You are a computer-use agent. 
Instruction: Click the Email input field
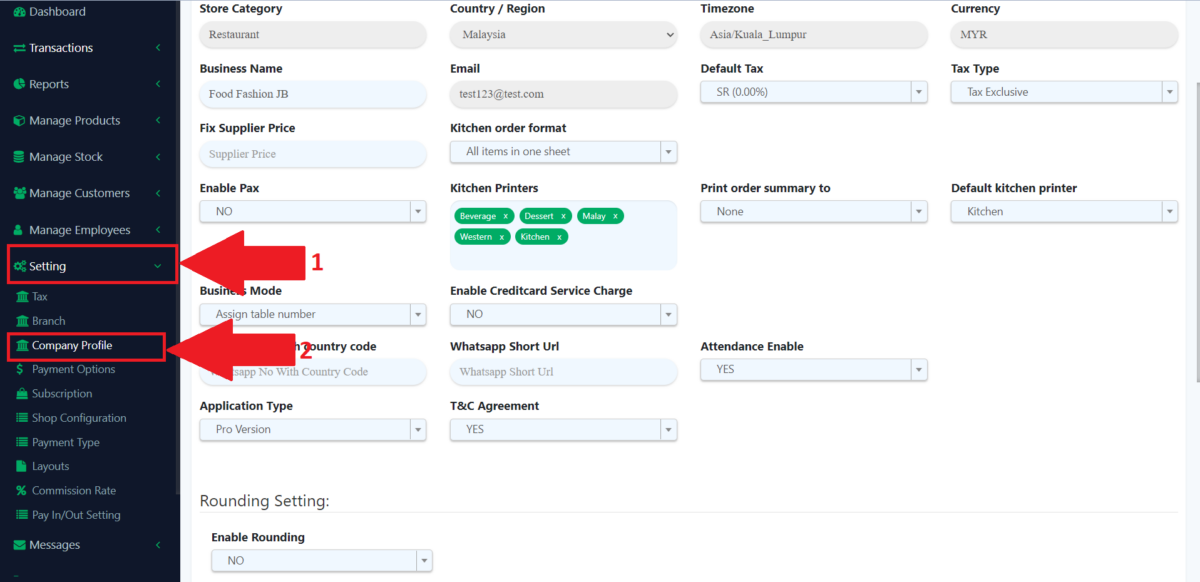[564, 94]
